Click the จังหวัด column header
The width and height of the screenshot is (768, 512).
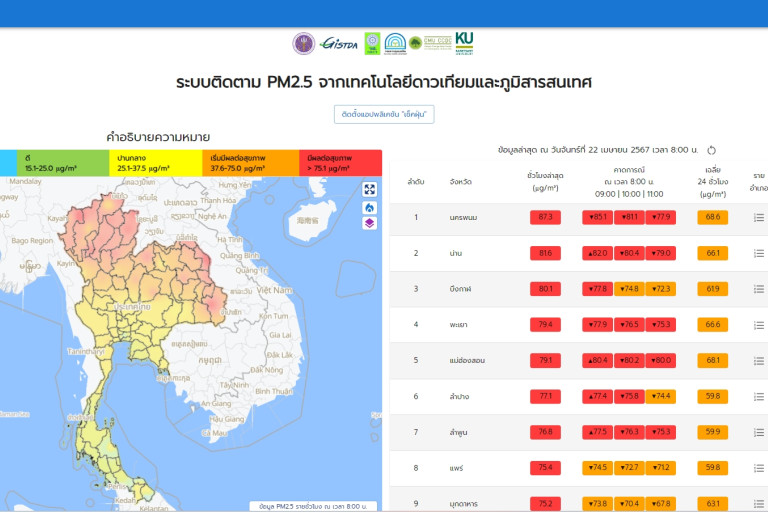(x=461, y=181)
